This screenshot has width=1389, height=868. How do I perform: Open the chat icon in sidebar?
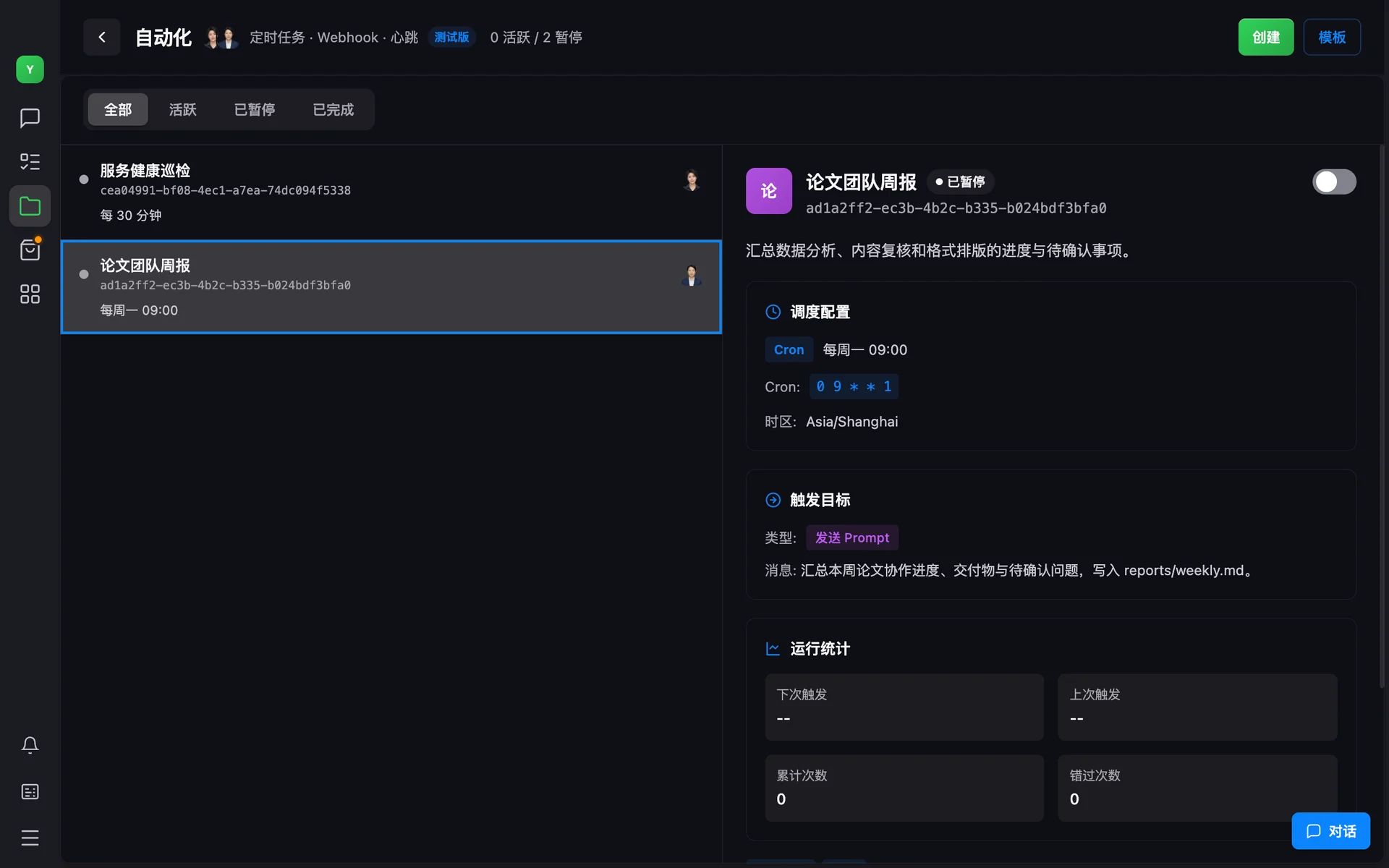pyautogui.click(x=30, y=118)
